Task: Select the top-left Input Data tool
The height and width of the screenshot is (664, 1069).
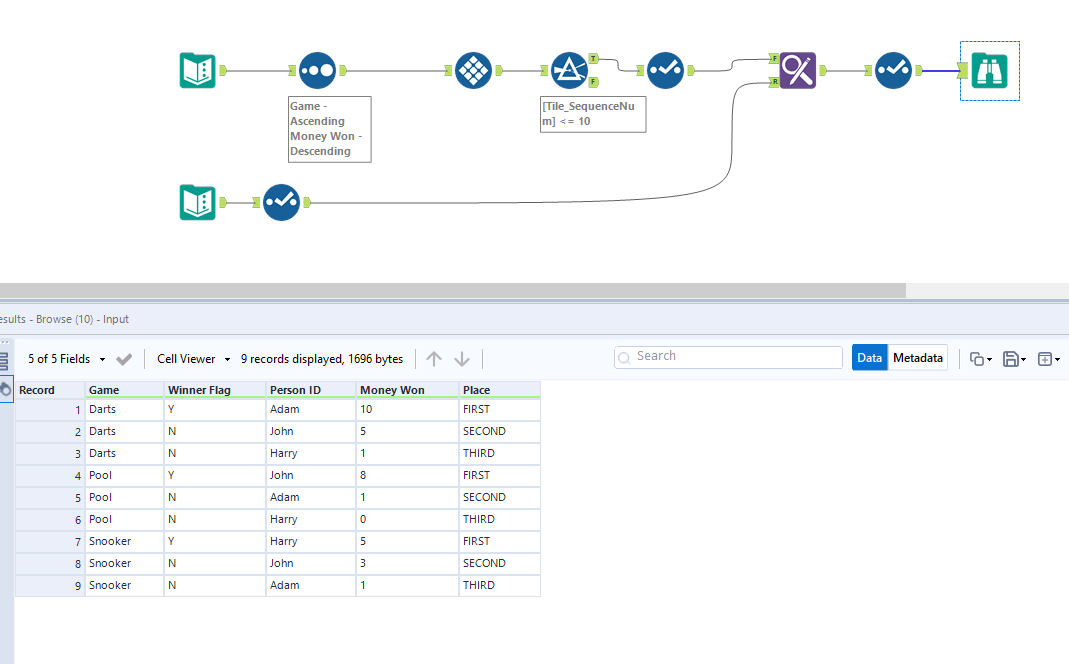Action: pyautogui.click(x=197, y=70)
